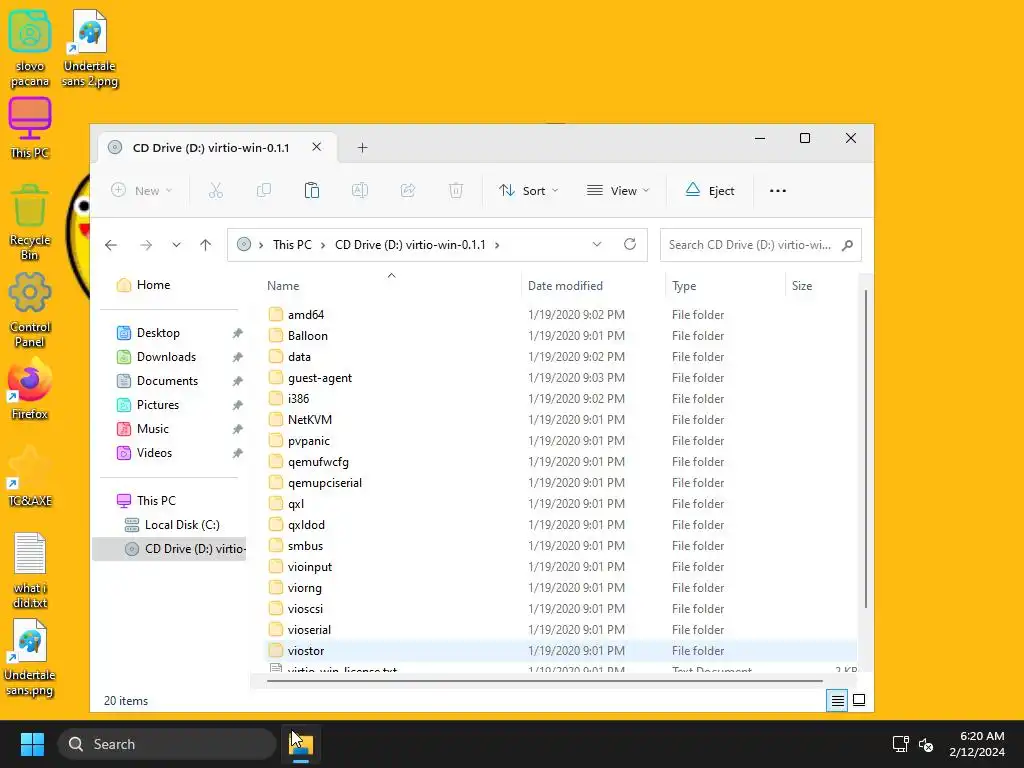The image size is (1024, 768).
Task: Switch to Details view layout icon
Action: (x=837, y=701)
